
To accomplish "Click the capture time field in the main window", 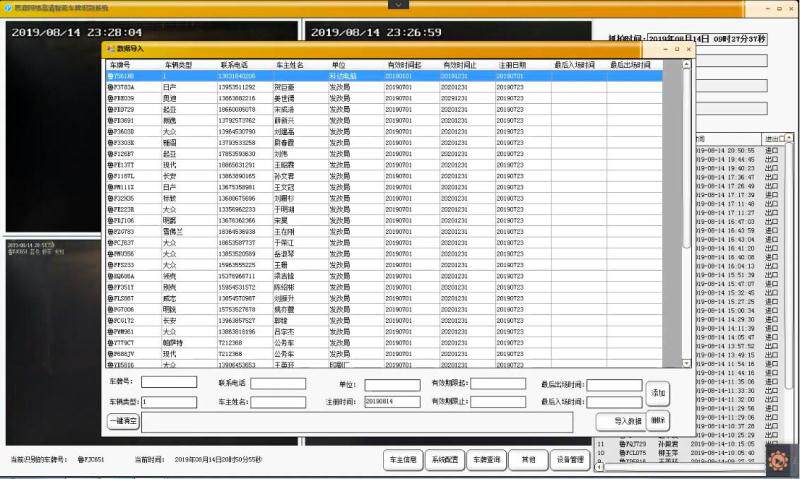I will click(x=707, y=39).
